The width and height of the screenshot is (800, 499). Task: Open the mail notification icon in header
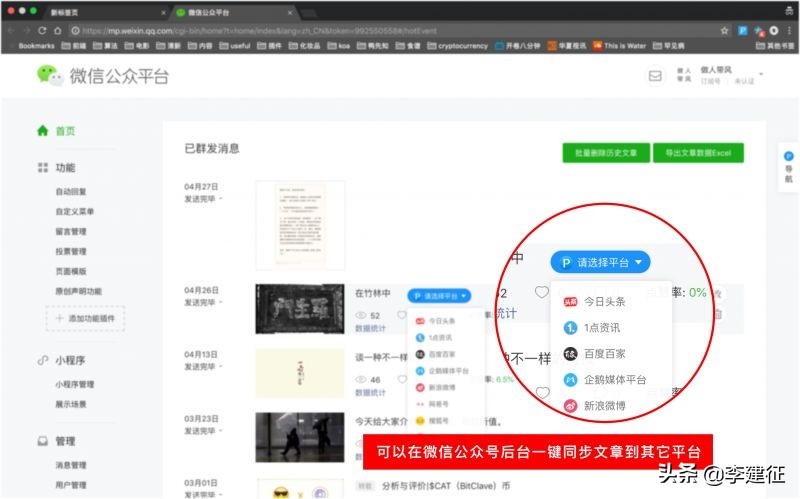click(x=655, y=76)
